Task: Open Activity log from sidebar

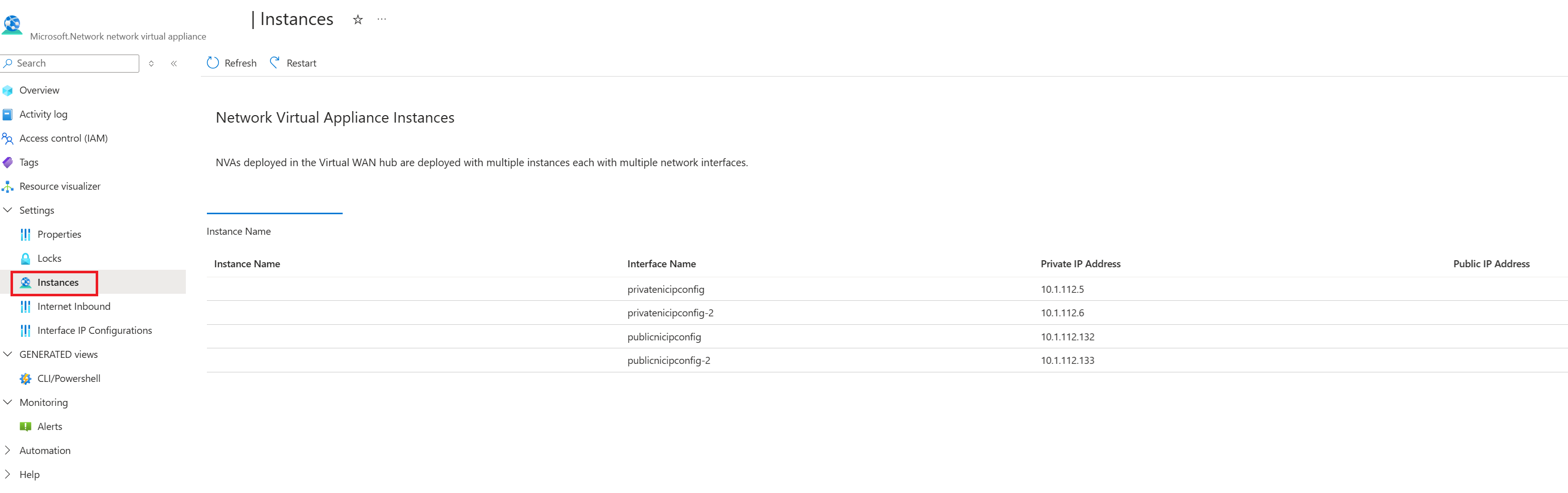Action: click(x=43, y=114)
